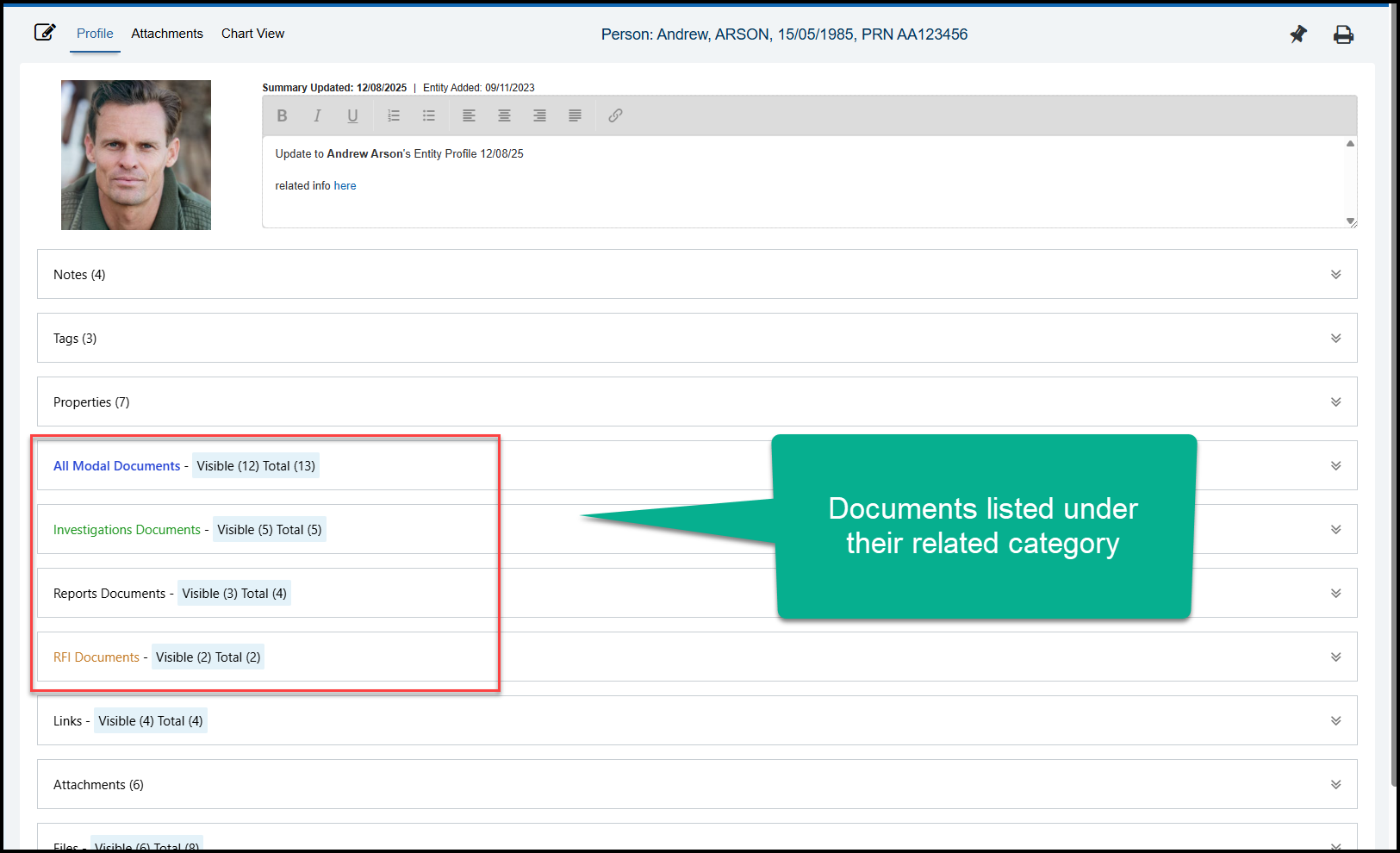The width and height of the screenshot is (1400, 853).
Task: Insert a numbered list in summary
Action: click(x=394, y=115)
